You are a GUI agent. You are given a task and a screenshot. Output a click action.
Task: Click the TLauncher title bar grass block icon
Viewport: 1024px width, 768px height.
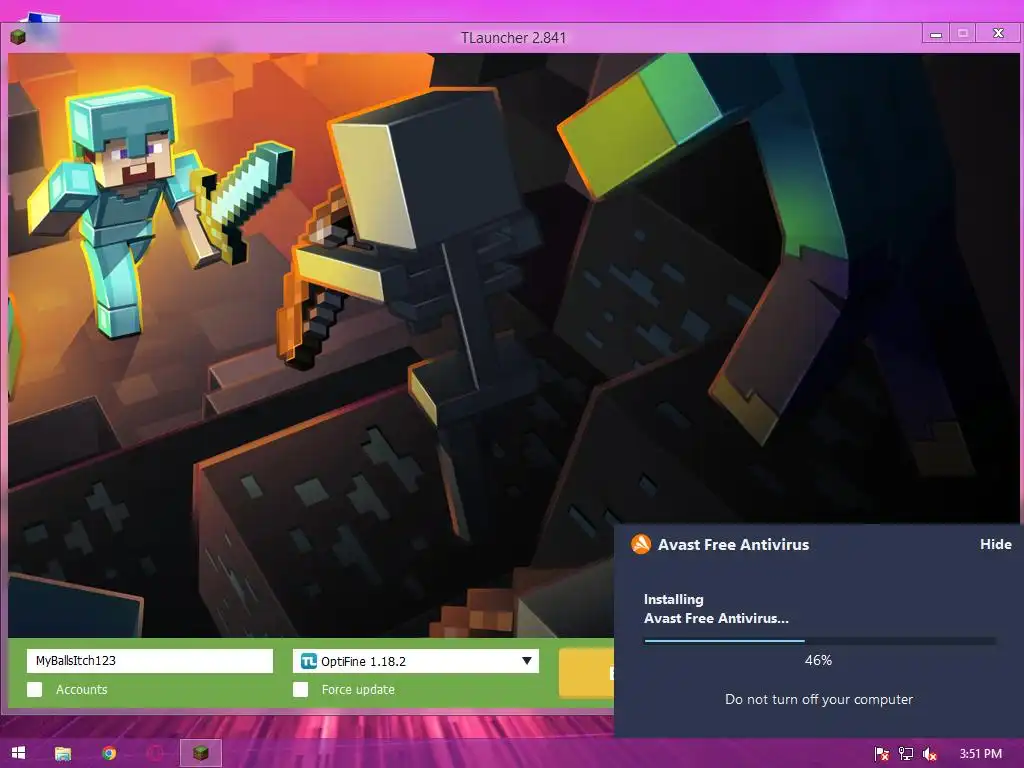tap(18, 37)
